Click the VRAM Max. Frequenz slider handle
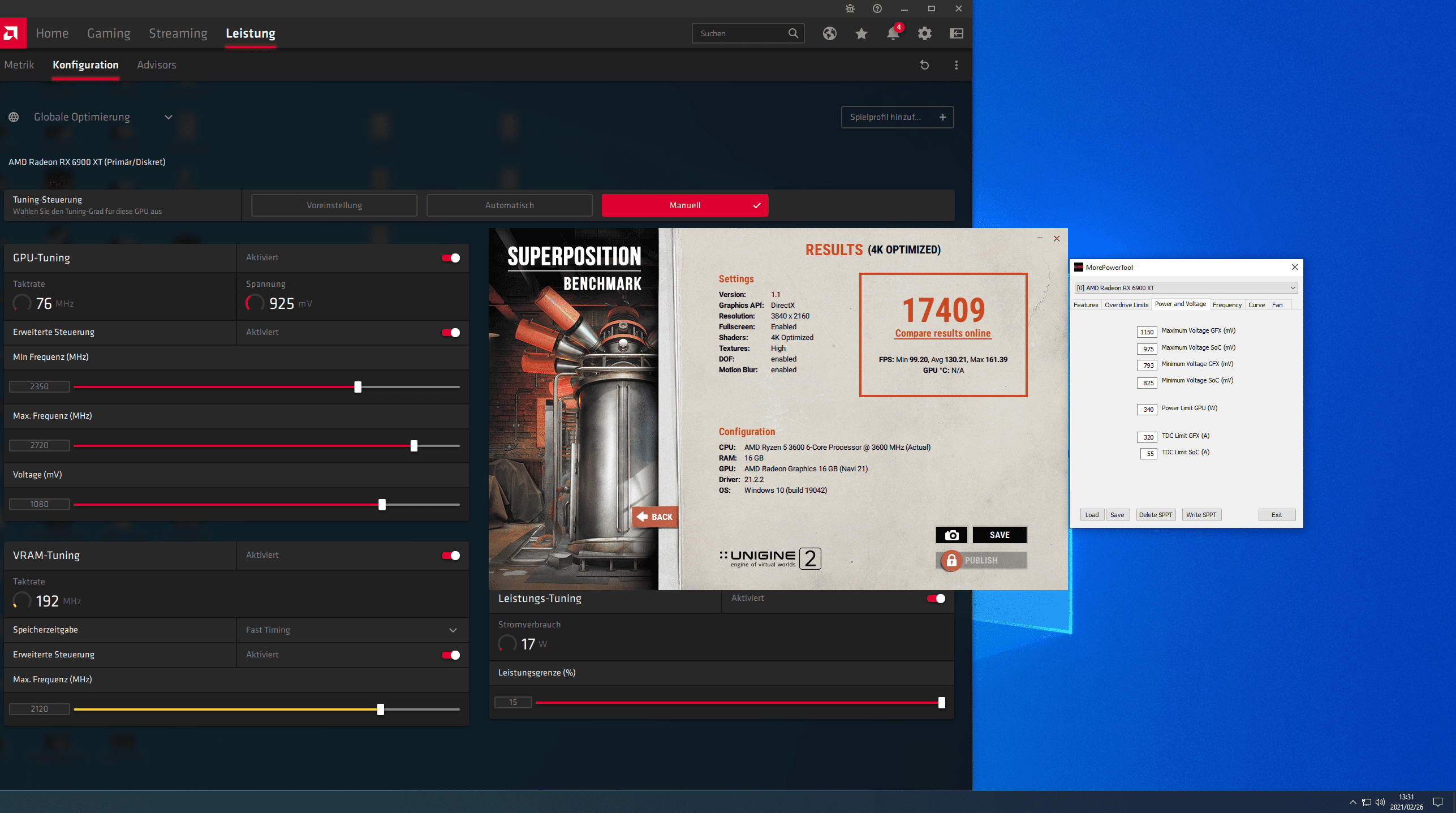The image size is (1456, 813). coord(381,709)
